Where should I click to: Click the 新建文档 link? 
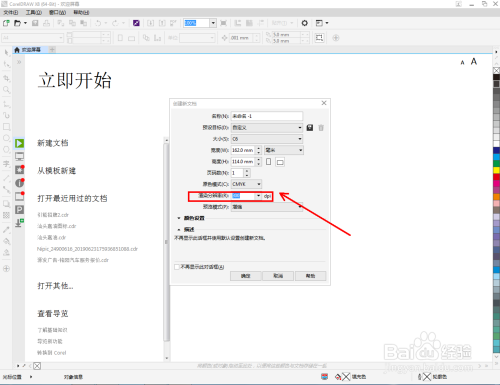coord(53,143)
